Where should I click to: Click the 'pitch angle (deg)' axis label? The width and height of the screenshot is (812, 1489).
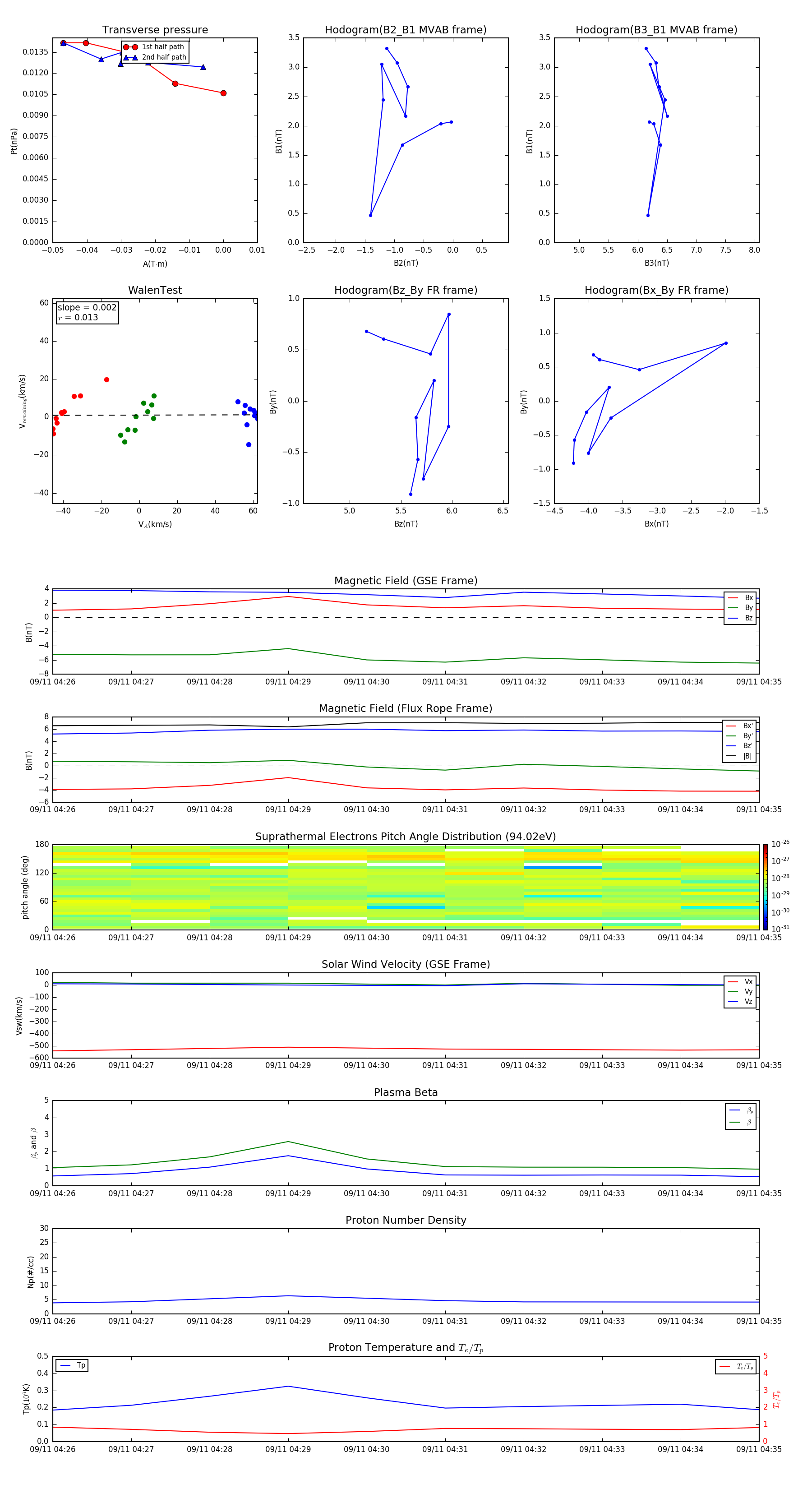25,887
